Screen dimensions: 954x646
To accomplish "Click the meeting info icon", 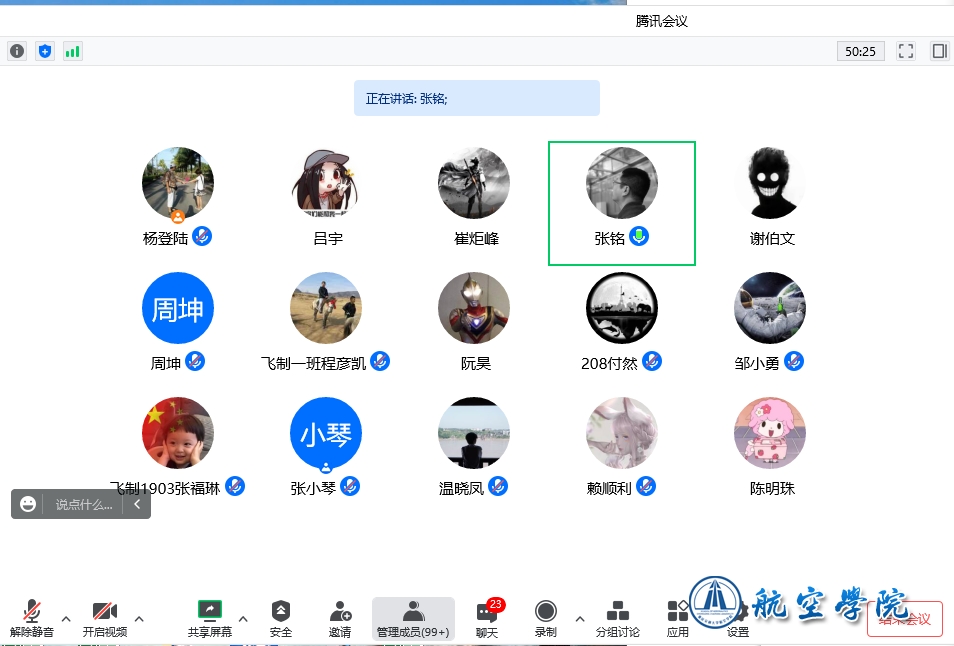I will [x=16, y=51].
